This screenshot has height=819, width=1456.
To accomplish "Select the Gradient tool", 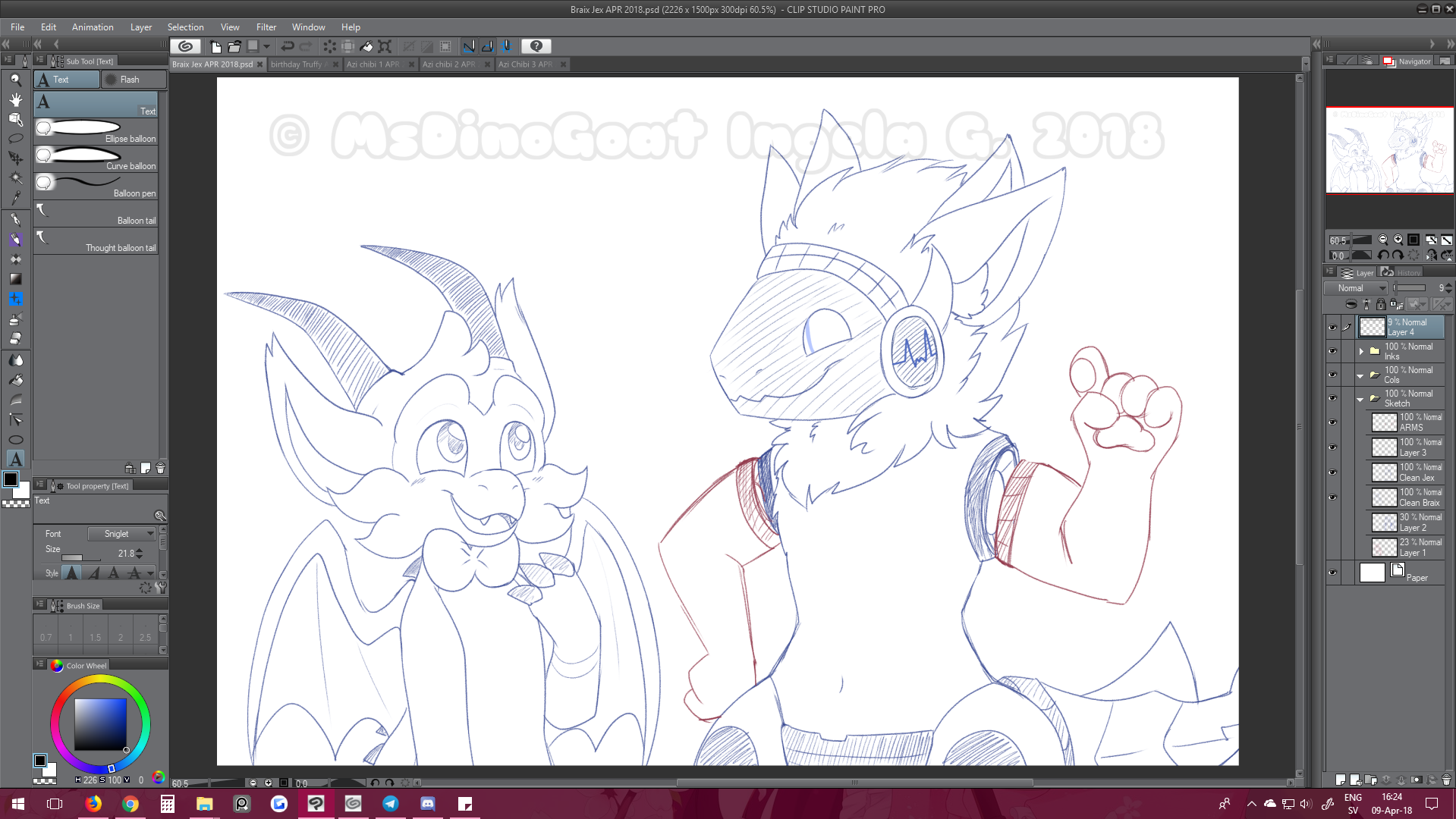I will click(15, 279).
